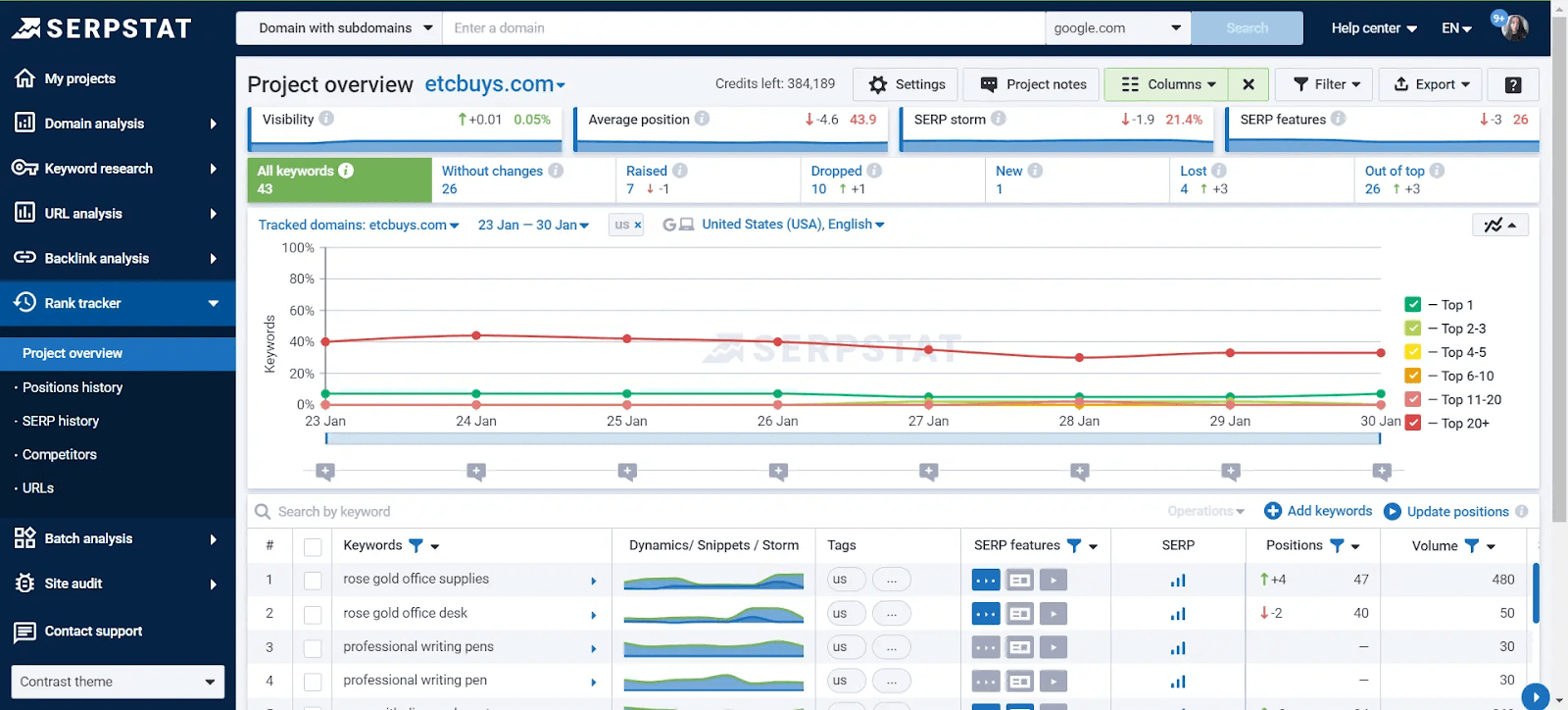
Task: Click the Serpstat logo
Action: (101, 28)
